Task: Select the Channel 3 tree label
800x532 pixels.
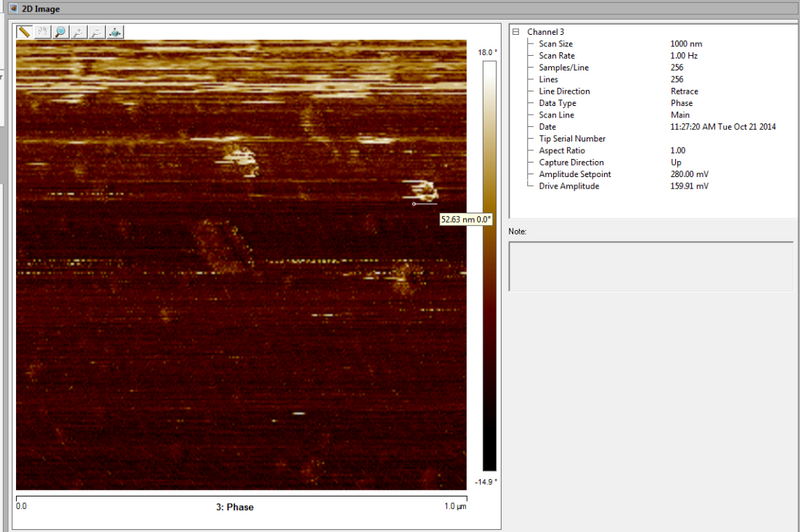Action: (546, 32)
